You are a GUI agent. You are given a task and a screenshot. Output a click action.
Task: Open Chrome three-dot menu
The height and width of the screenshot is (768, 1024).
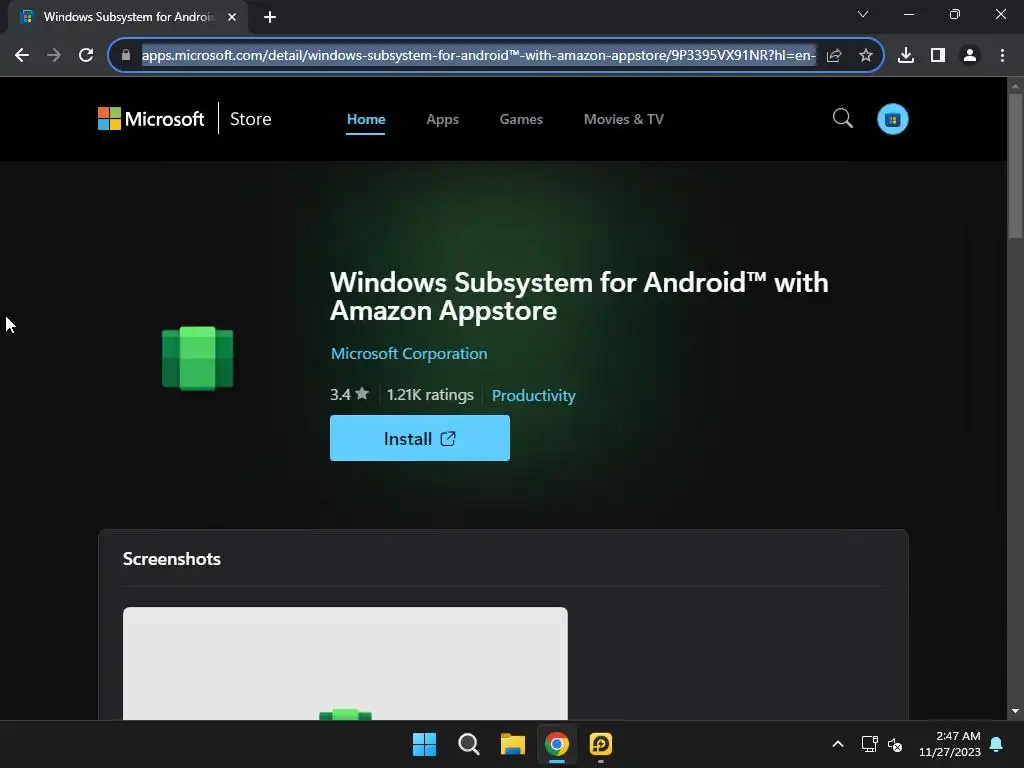1002,56
